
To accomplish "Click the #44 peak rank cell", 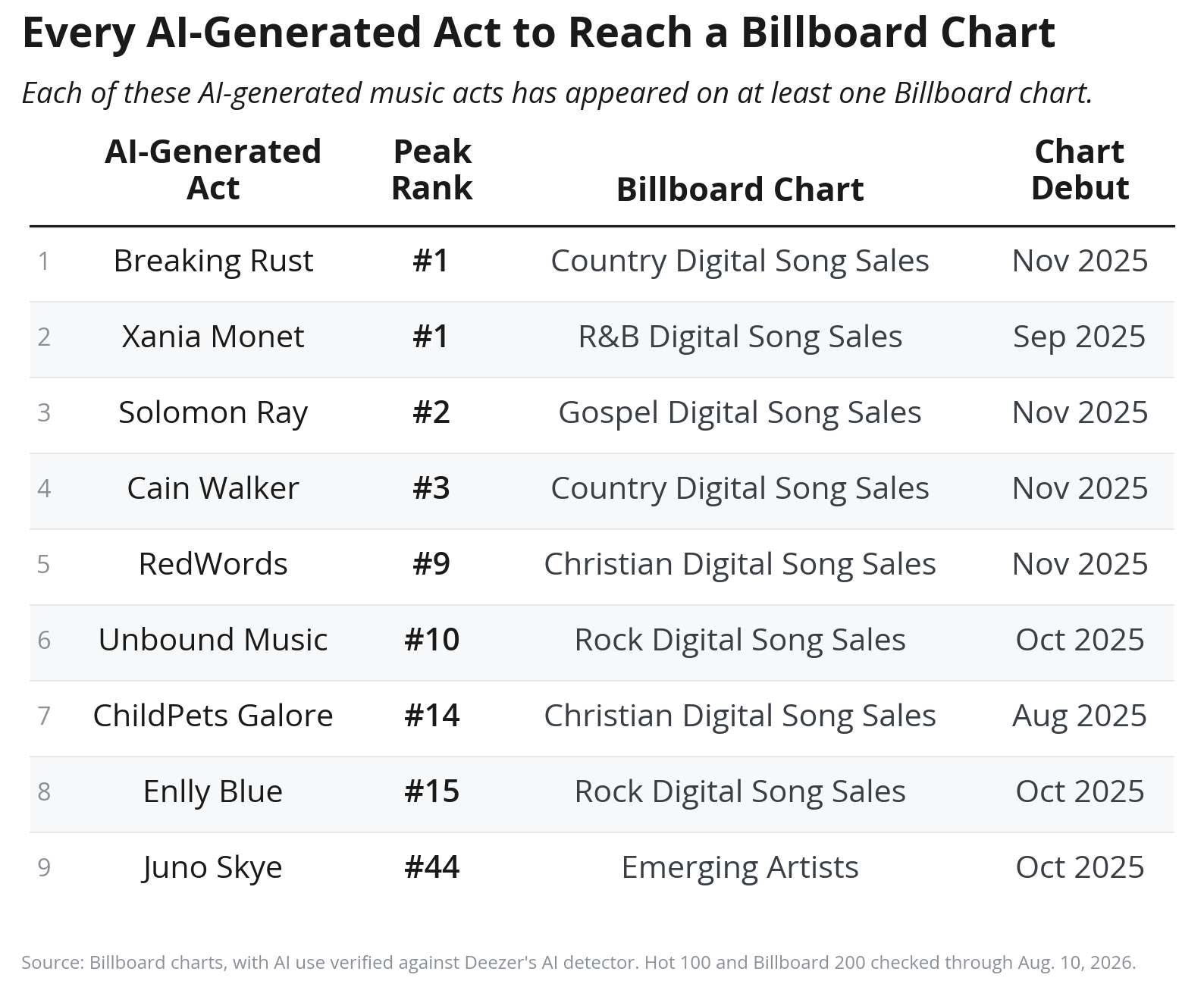I will [x=432, y=867].
